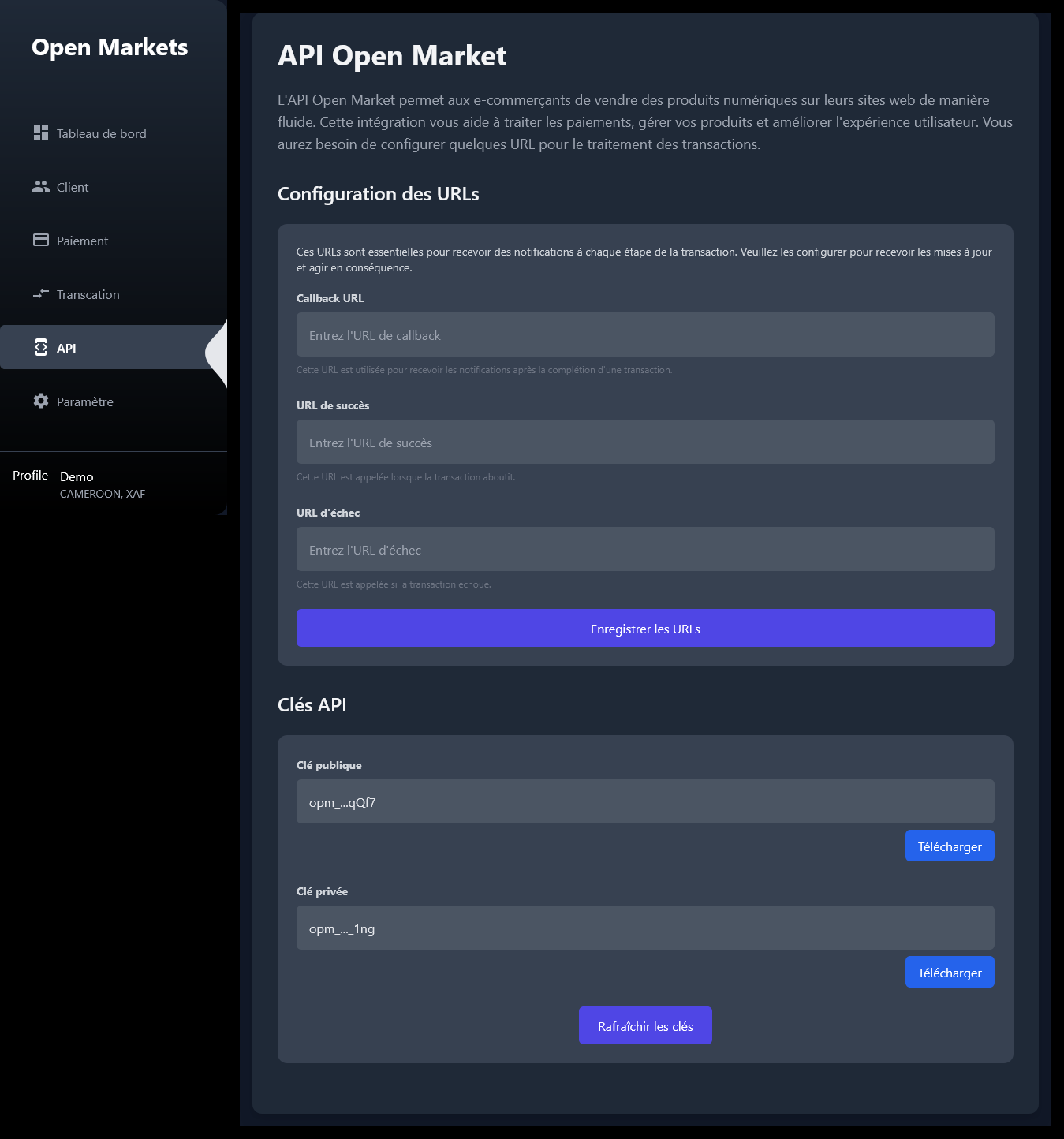Select the Clé publique value field

tap(645, 801)
